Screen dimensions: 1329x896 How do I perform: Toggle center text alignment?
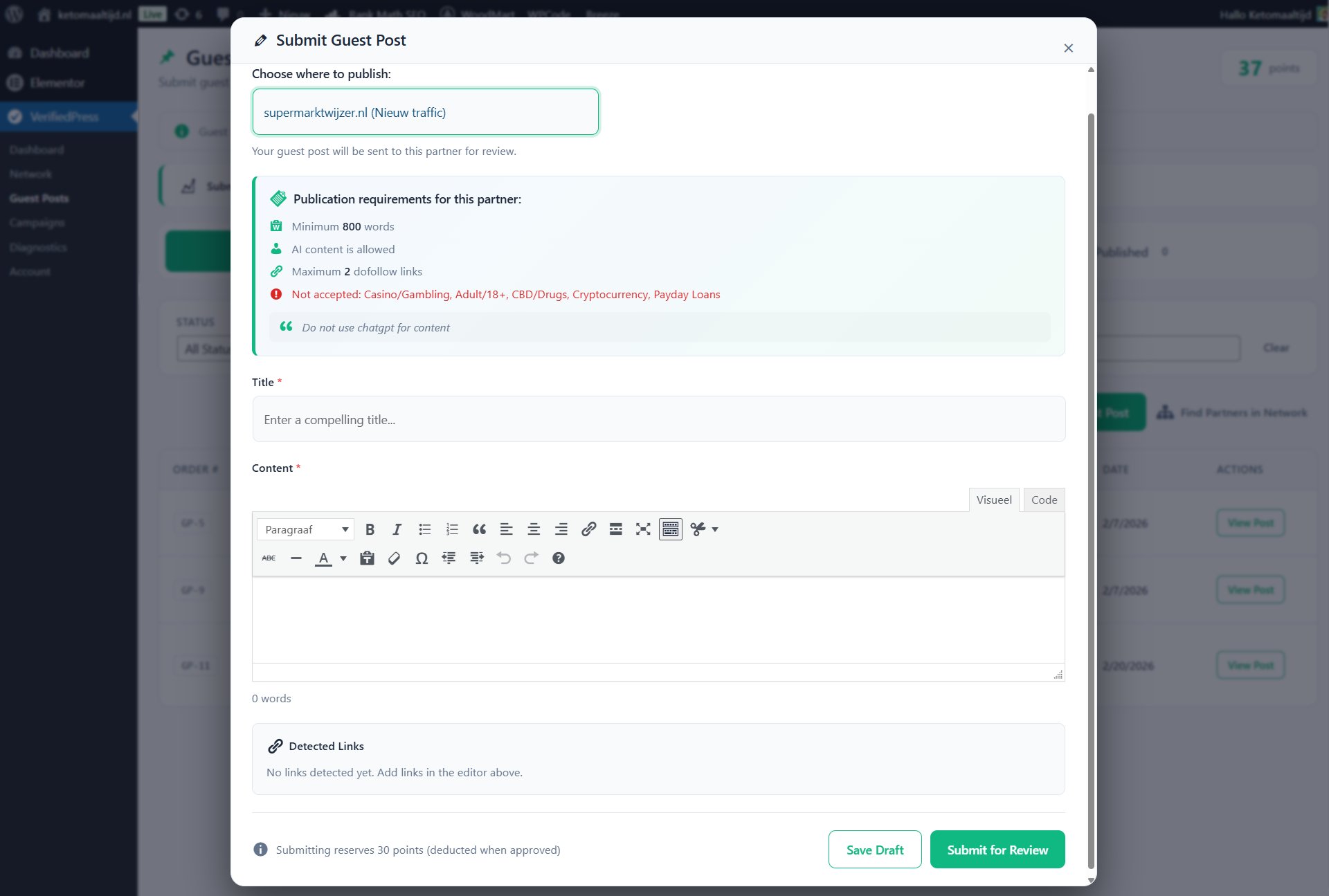(x=534, y=529)
